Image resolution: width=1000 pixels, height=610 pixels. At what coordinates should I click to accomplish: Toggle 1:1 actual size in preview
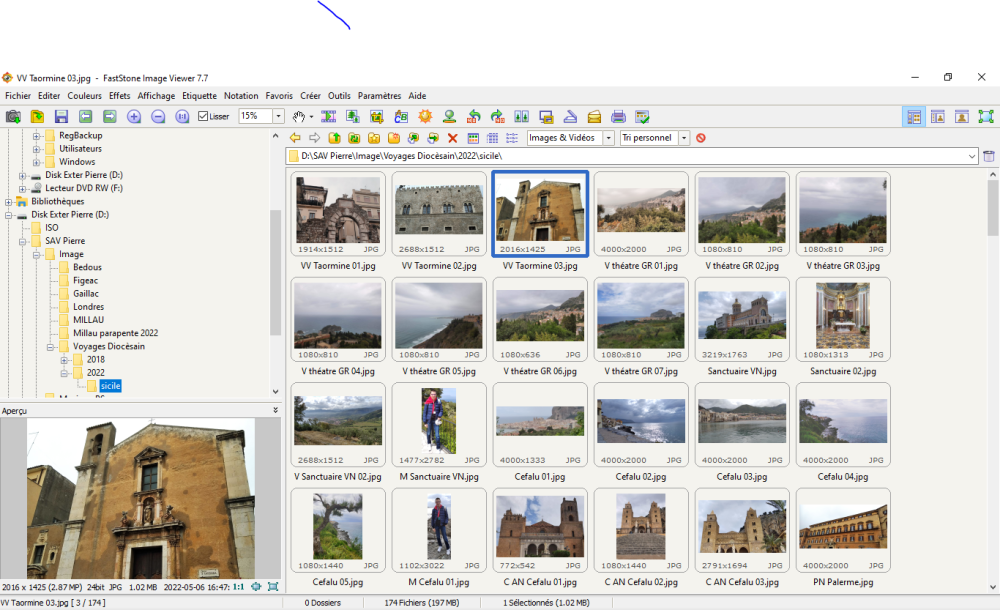click(239, 587)
